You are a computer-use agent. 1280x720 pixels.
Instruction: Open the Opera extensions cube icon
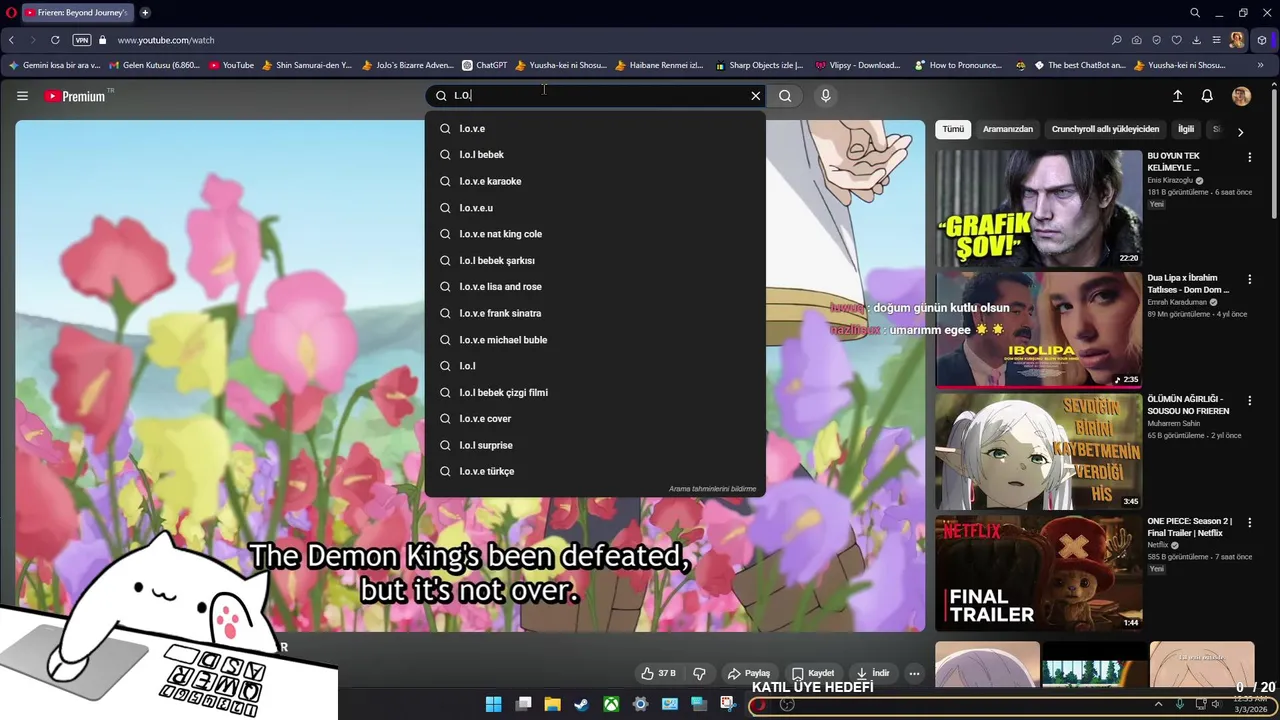(1262, 40)
